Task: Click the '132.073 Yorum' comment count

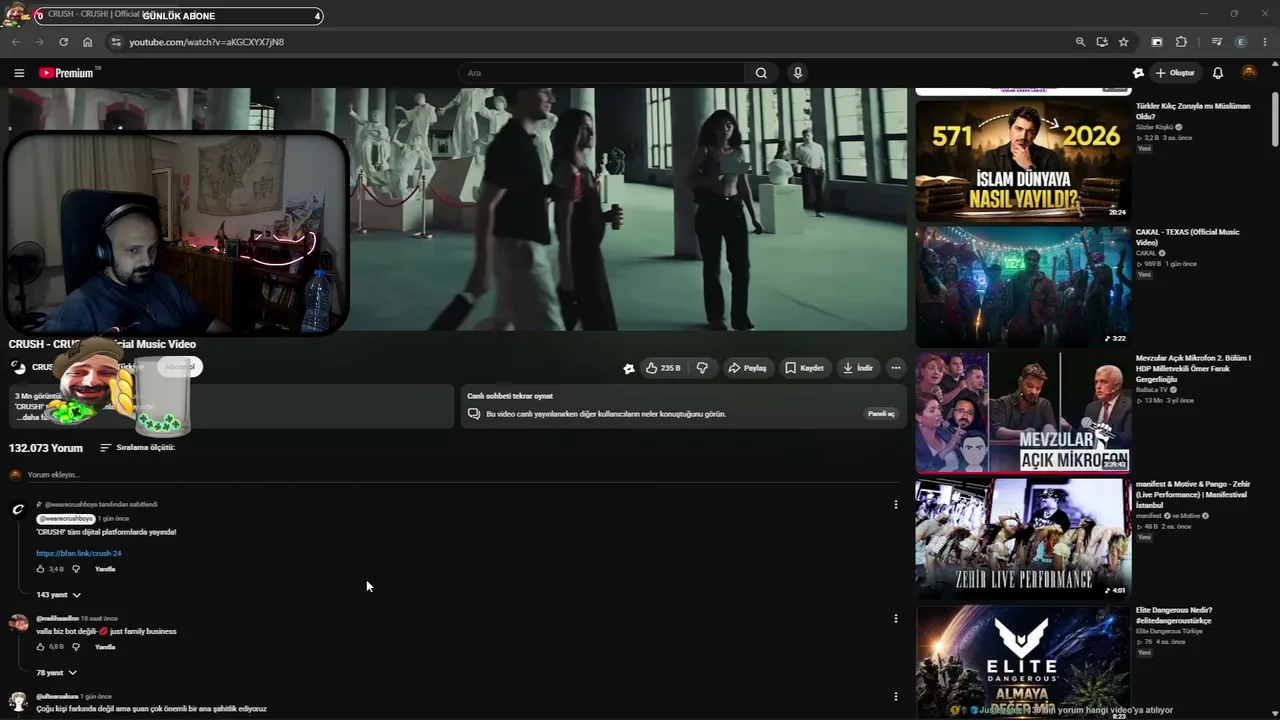Action: (46, 448)
